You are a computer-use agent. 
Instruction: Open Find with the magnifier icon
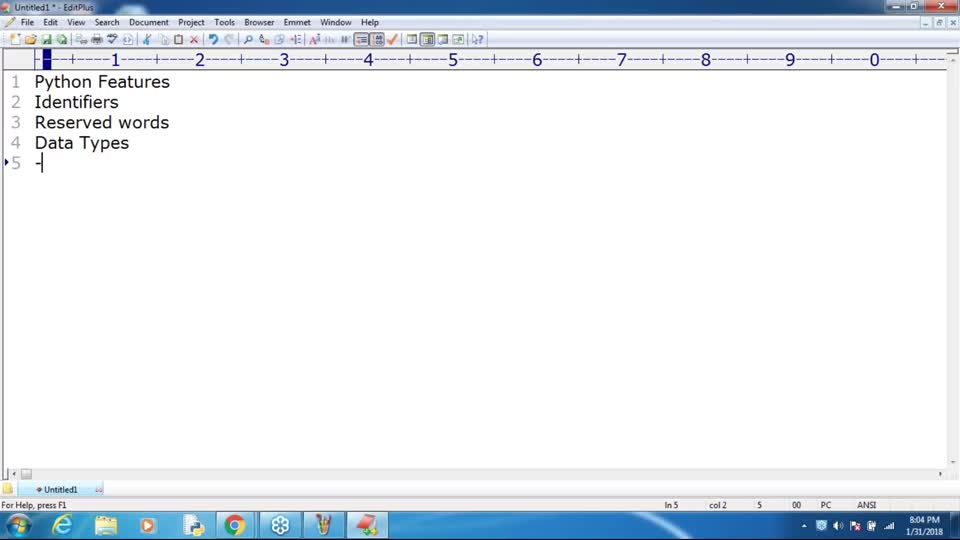[x=248, y=40]
